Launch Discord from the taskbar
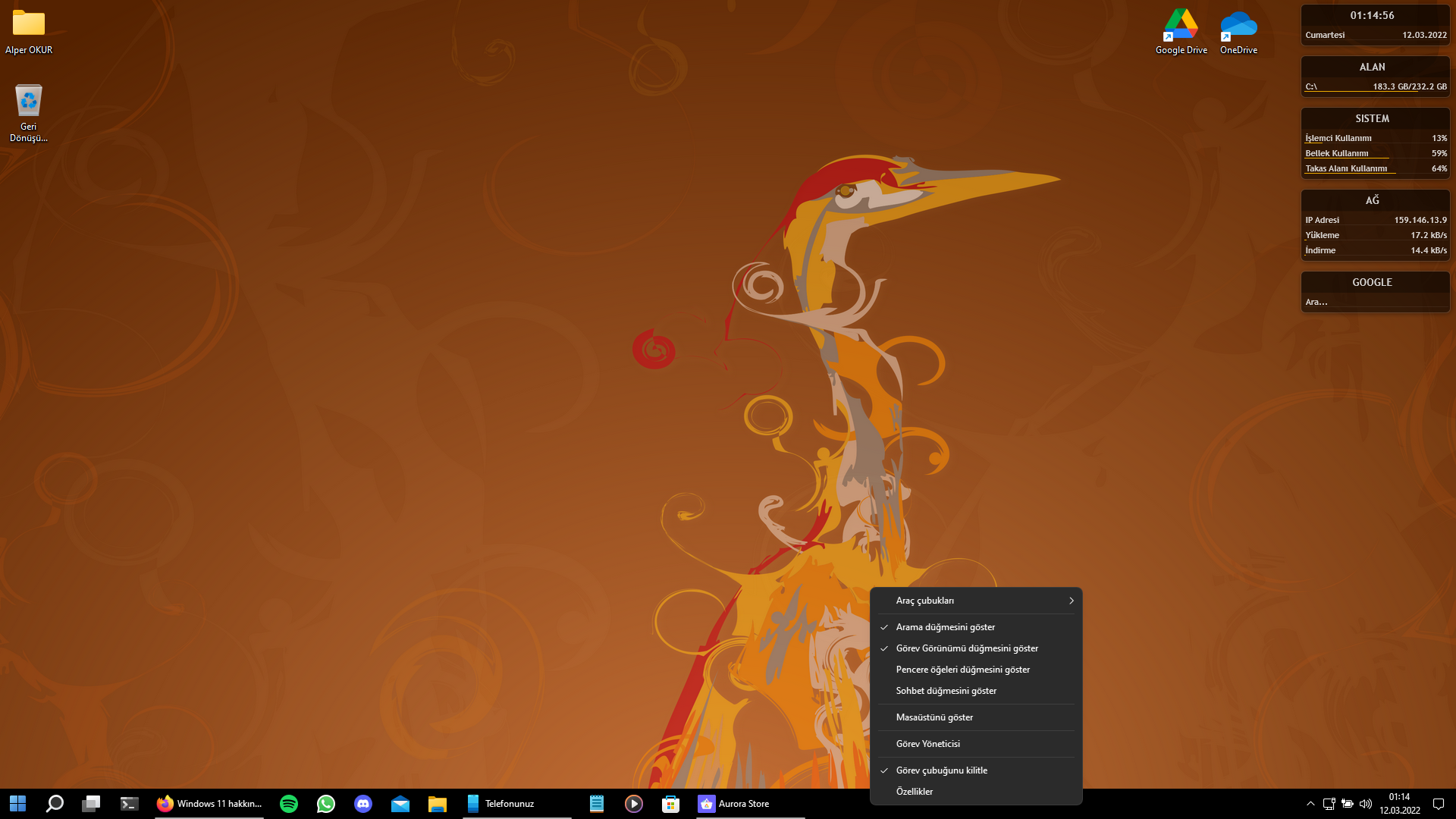 363,804
